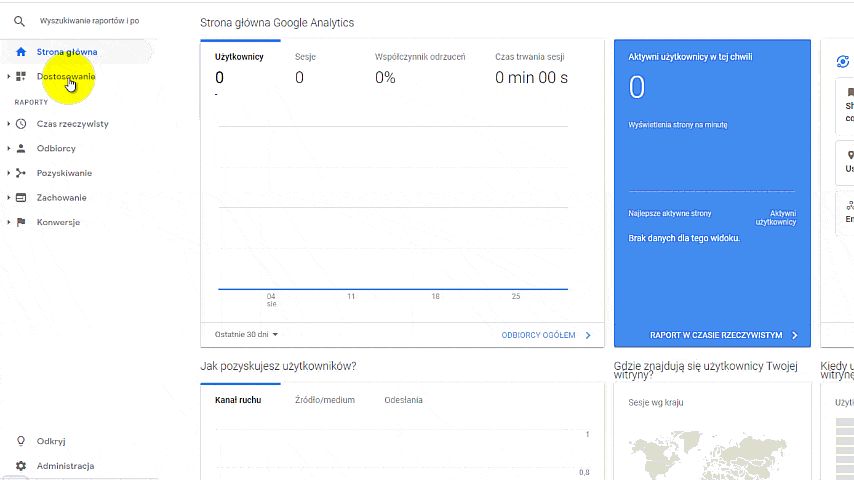
Task: Expand the Pozyskiwanie arrow
Action: [x=8, y=173]
